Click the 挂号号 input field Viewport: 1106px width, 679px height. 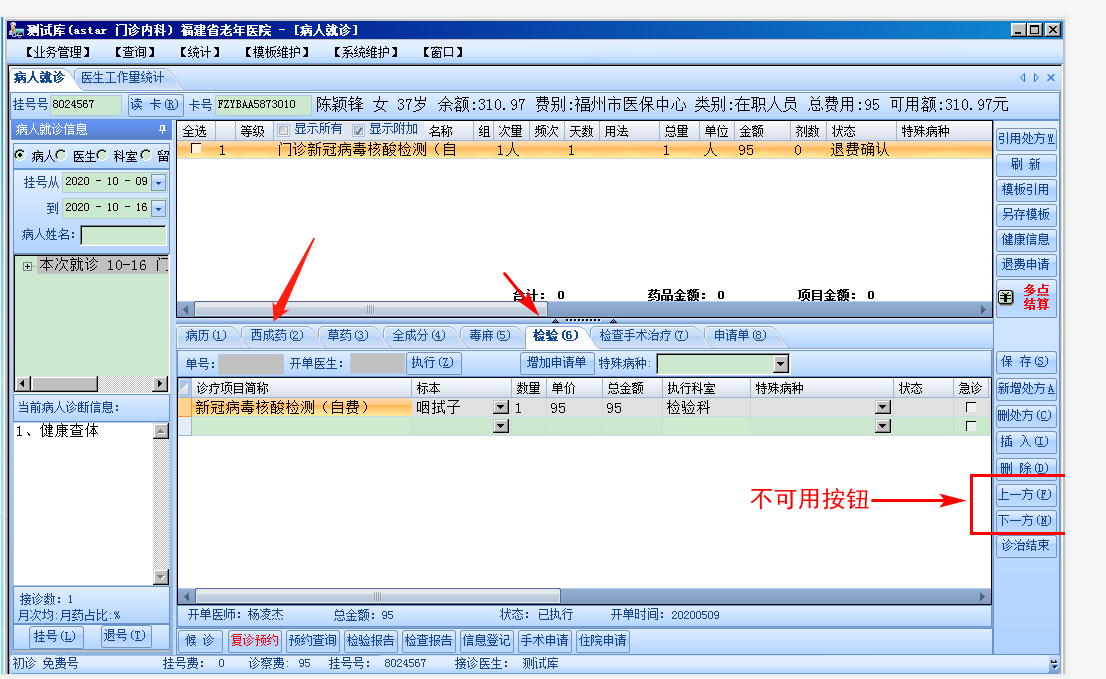pos(85,104)
